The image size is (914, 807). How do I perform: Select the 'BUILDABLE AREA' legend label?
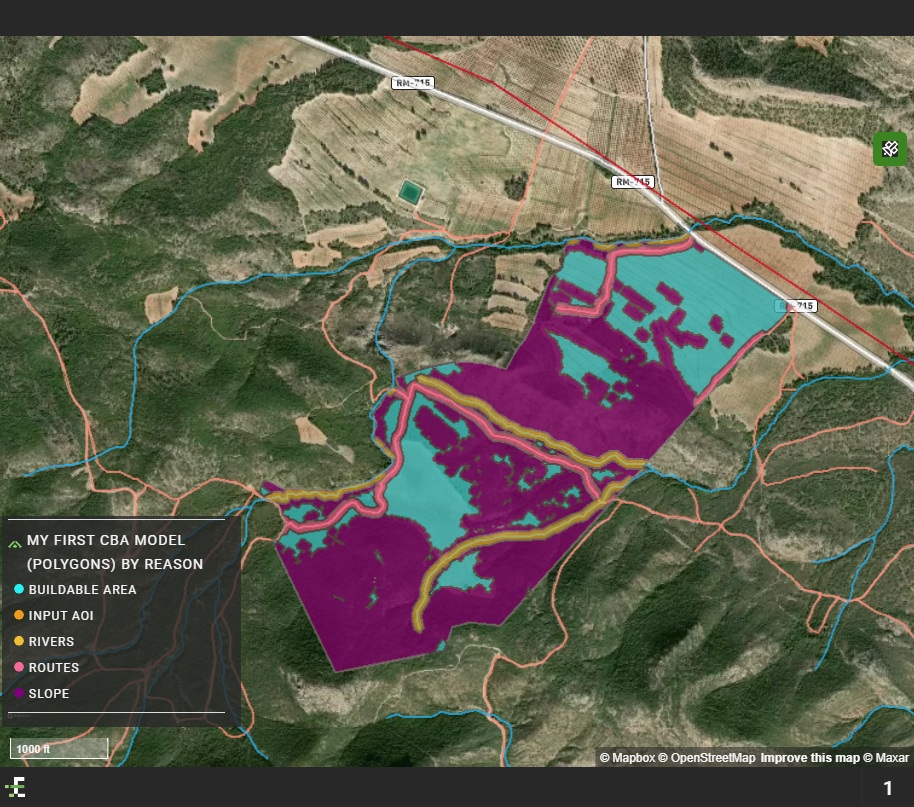pyautogui.click(x=82, y=590)
